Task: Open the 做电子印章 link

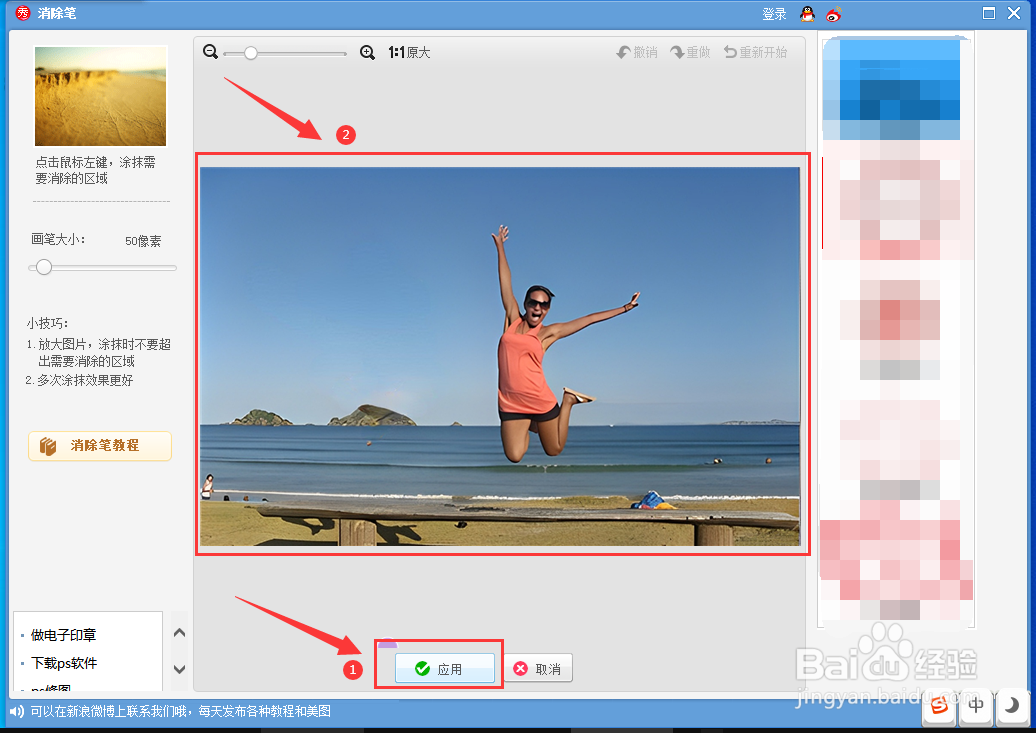Action: [x=63, y=635]
